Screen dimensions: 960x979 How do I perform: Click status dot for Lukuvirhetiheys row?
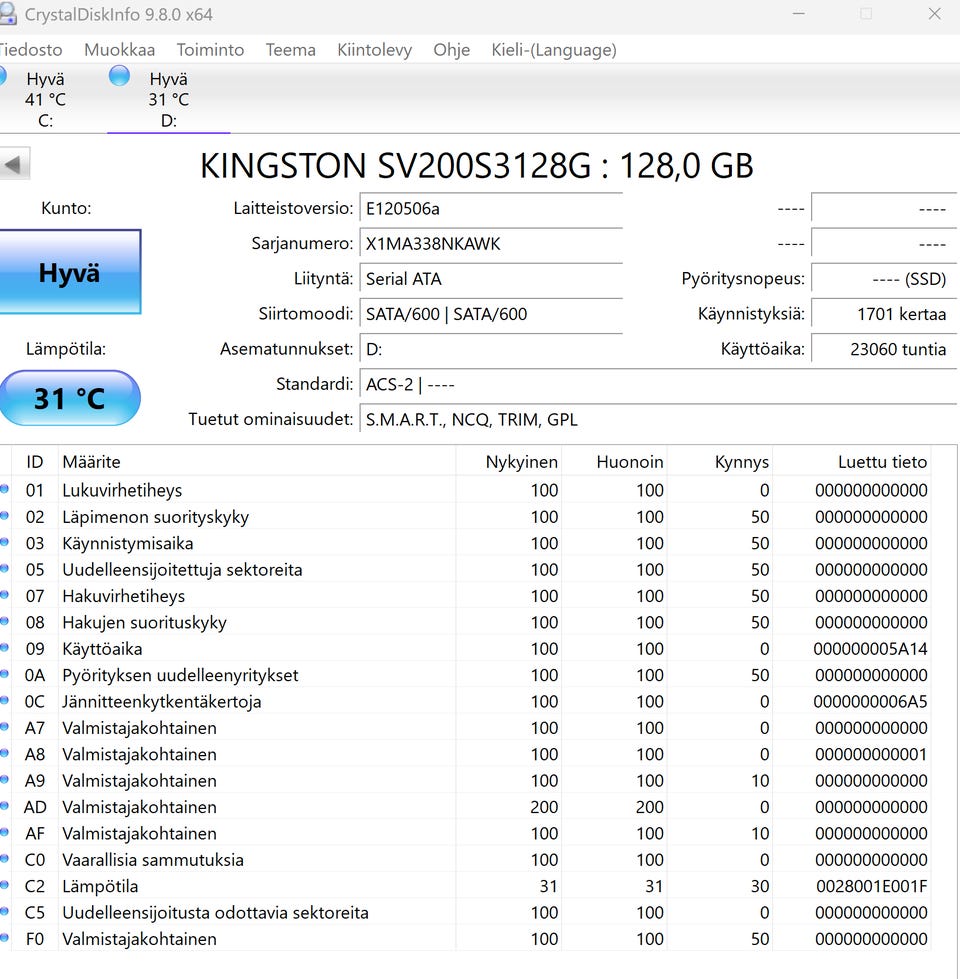click(4, 490)
